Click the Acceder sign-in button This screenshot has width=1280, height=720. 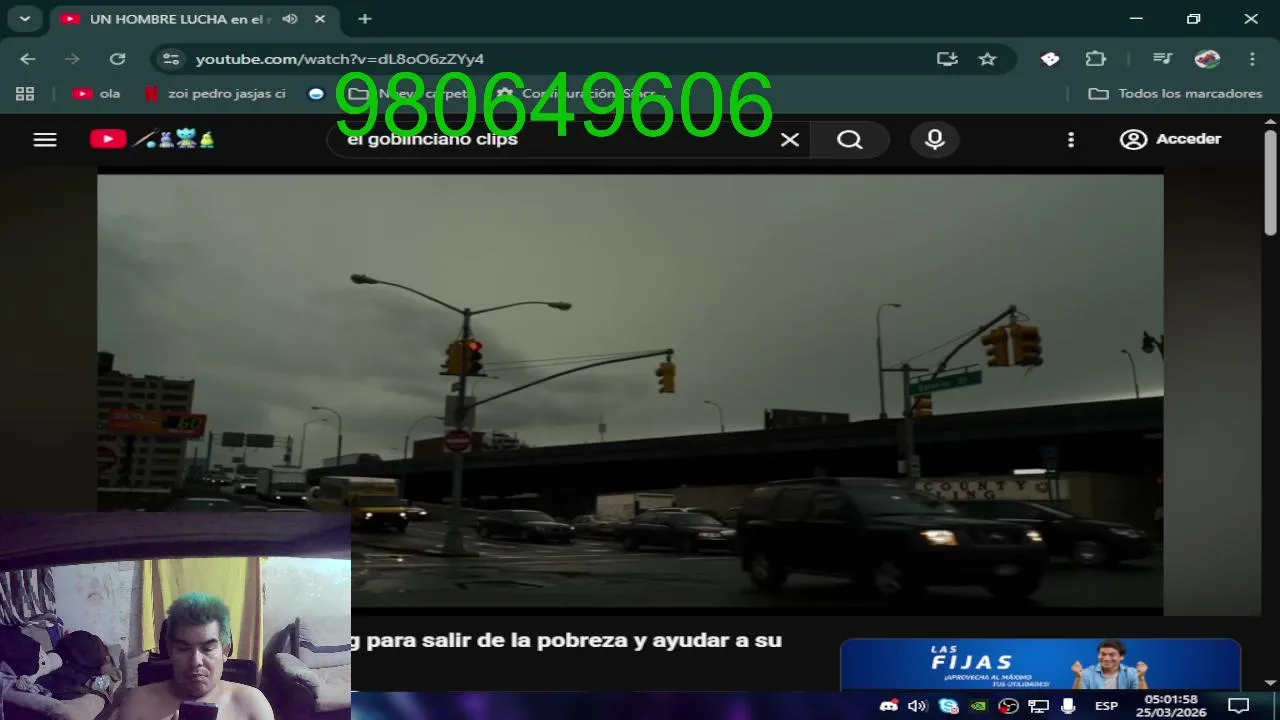(x=1170, y=139)
